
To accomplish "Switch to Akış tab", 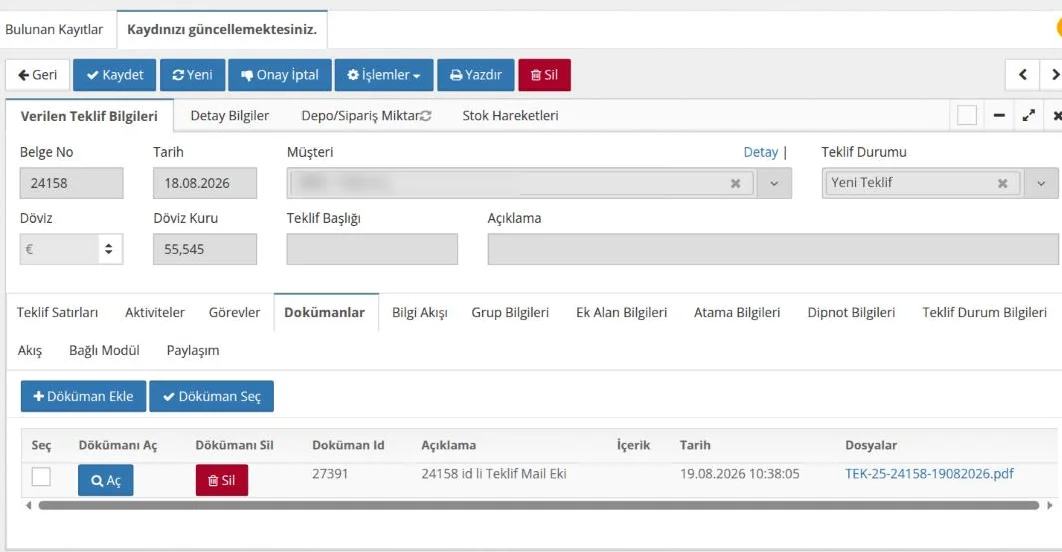I will tap(30, 350).
